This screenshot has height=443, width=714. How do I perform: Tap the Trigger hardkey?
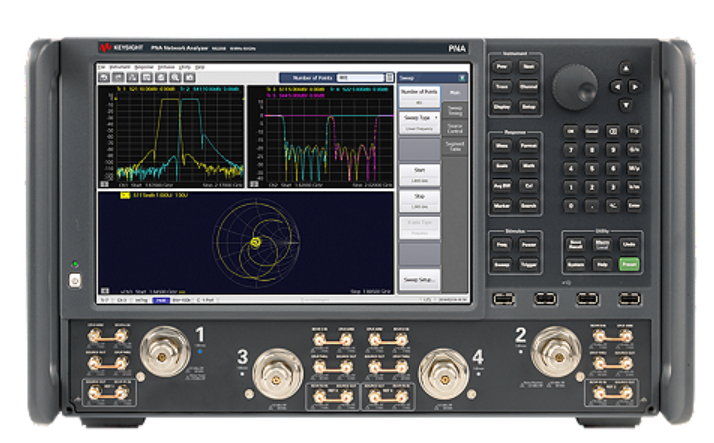point(528,265)
